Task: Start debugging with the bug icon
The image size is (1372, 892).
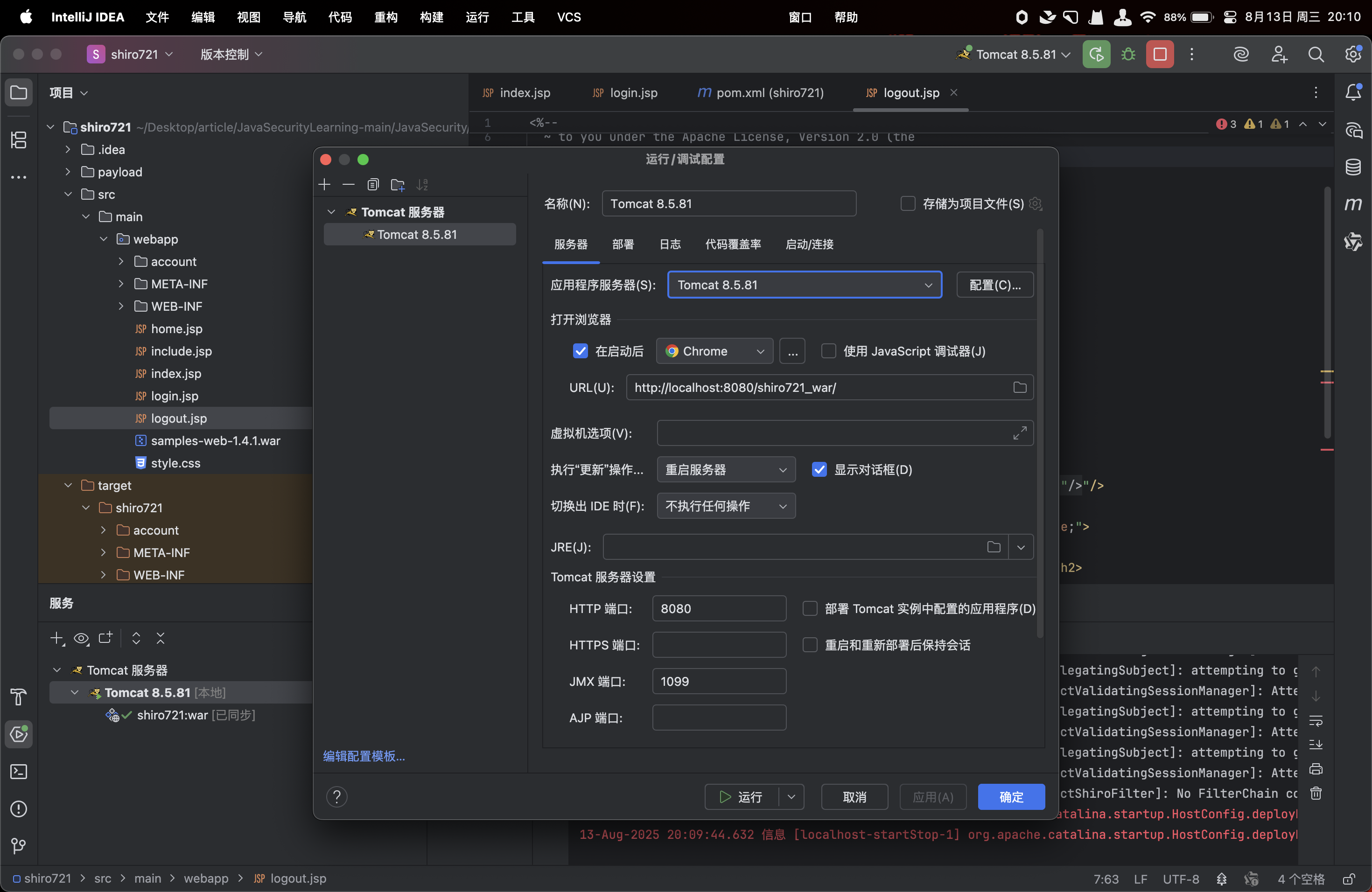Action: click(1128, 54)
